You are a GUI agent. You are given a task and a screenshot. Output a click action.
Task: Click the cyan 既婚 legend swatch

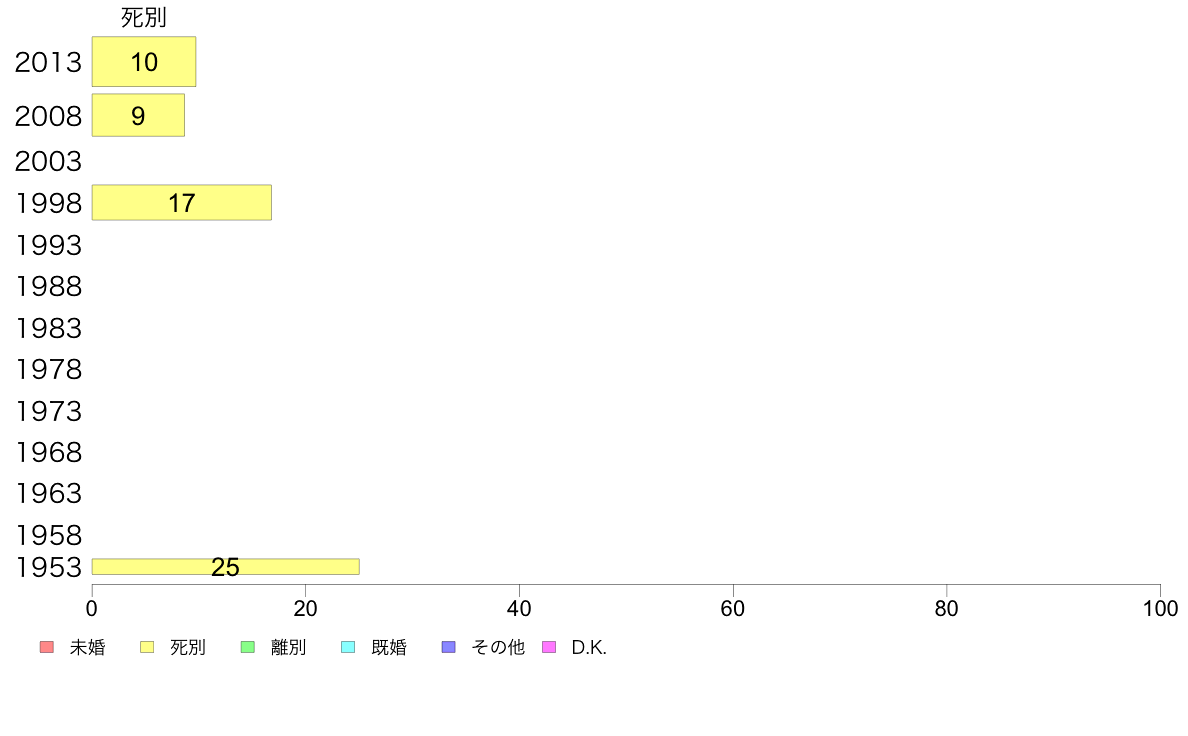[349, 647]
